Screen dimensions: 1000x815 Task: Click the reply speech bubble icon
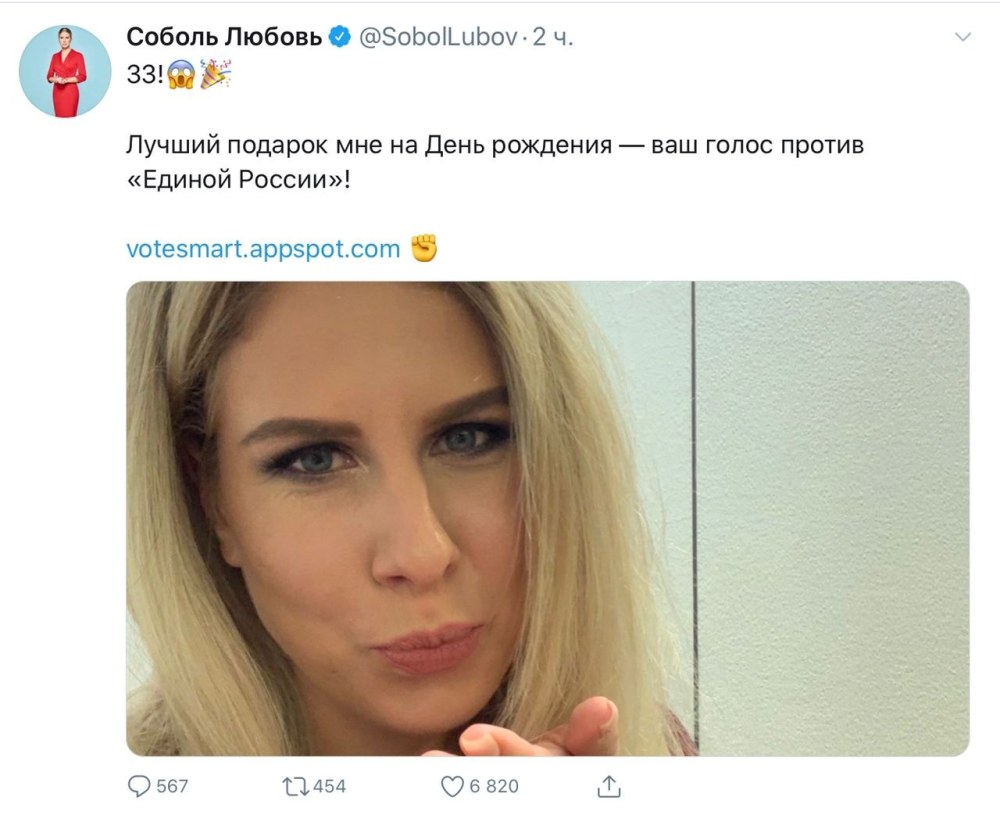pos(139,786)
